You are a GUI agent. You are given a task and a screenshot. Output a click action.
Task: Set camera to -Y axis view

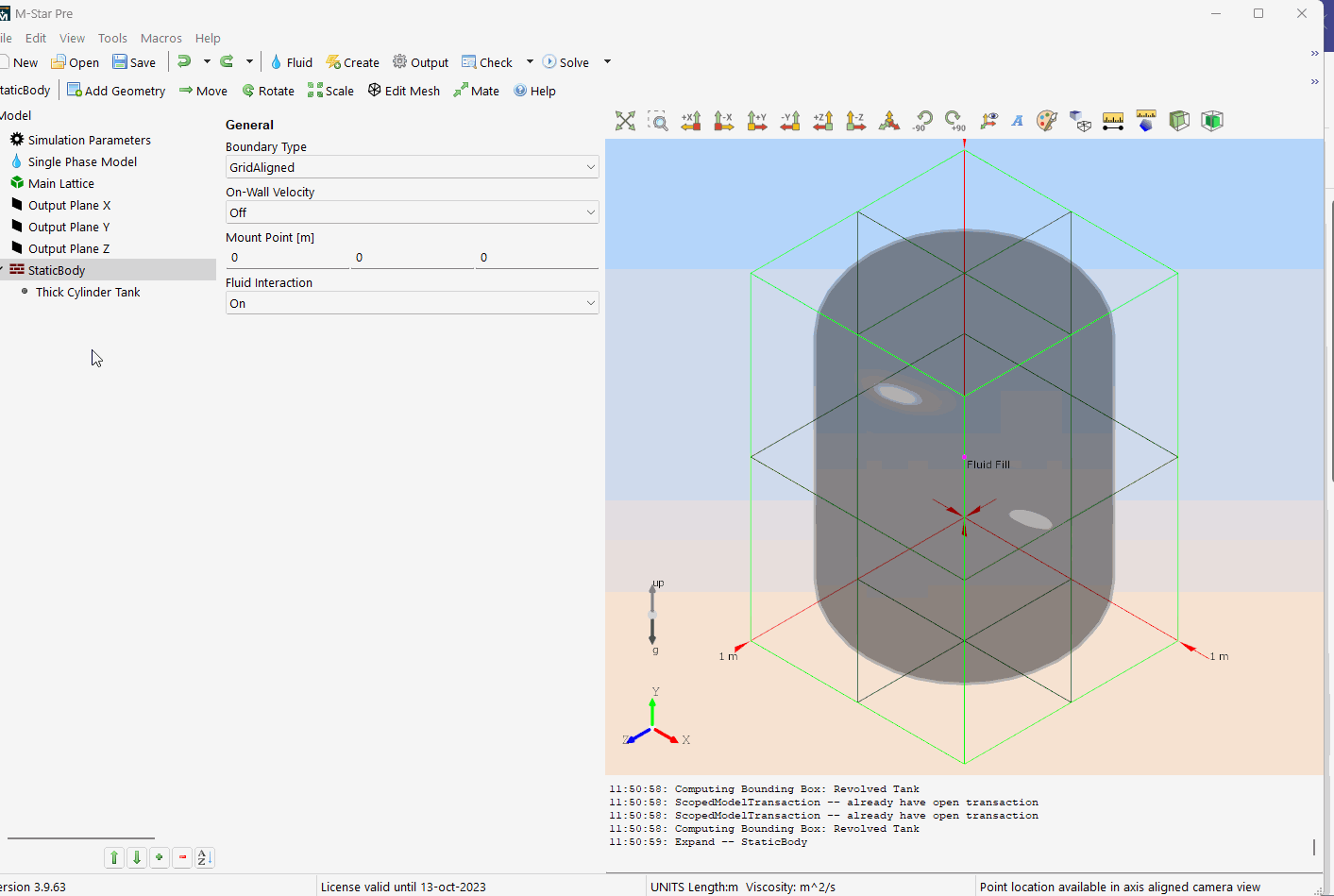click(x=790, y=121)
